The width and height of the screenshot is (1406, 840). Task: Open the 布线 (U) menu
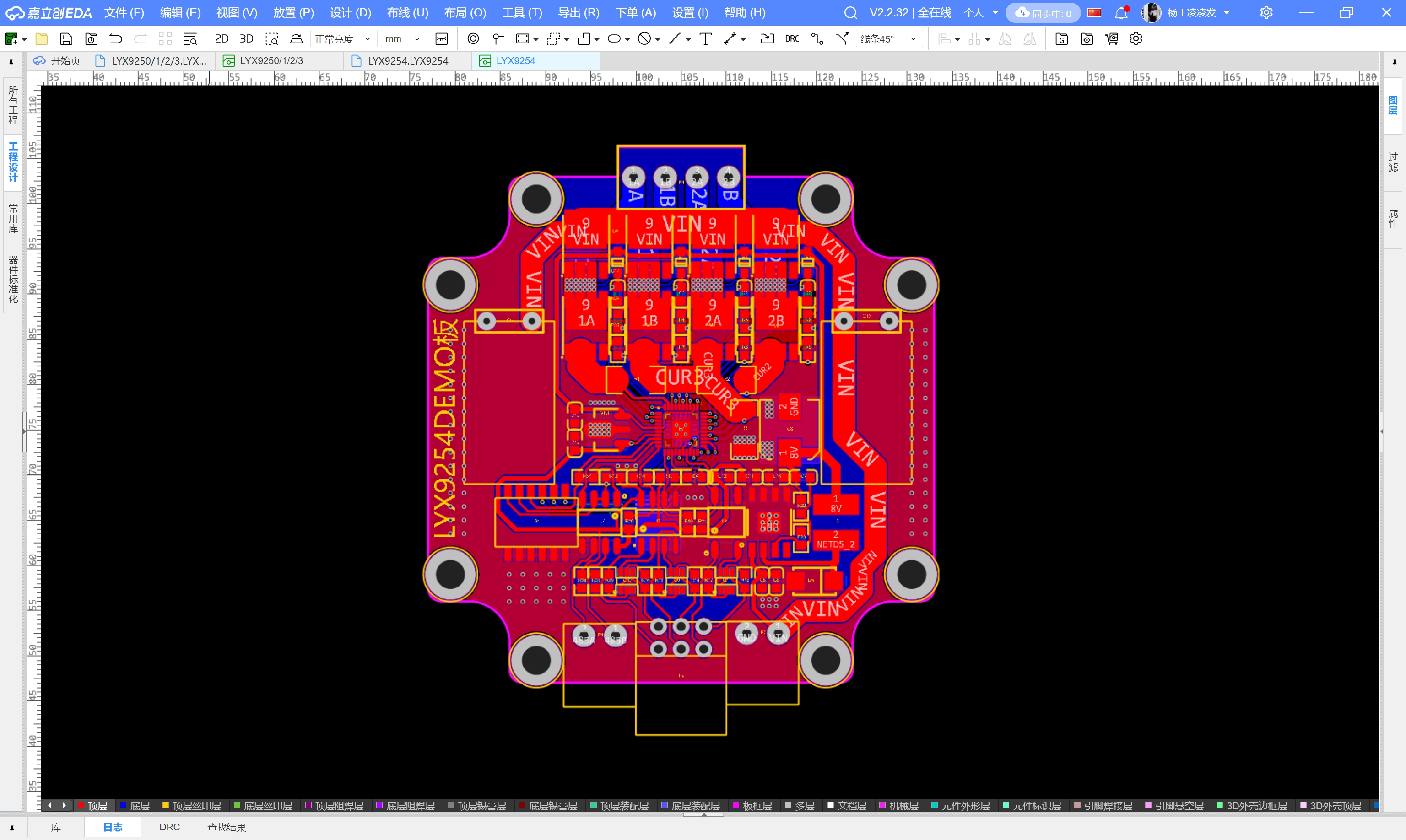407,12
